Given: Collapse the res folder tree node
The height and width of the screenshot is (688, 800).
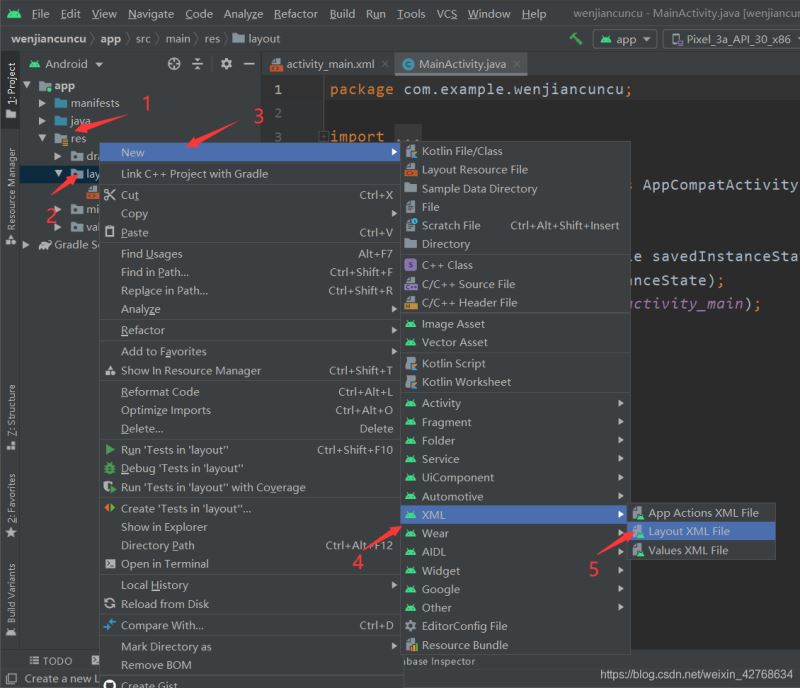Looking at the screenshot, I should (x=43, y=139).
